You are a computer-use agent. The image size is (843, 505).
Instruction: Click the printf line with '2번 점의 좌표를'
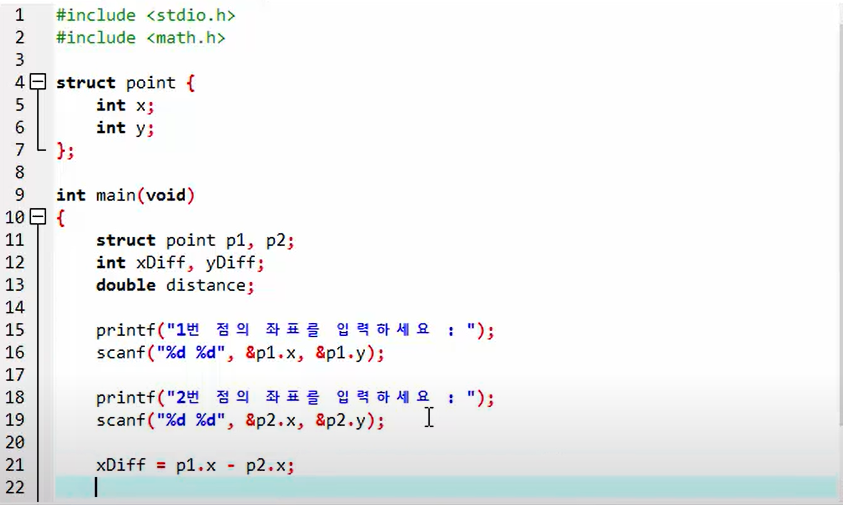(x=295, y=397)
